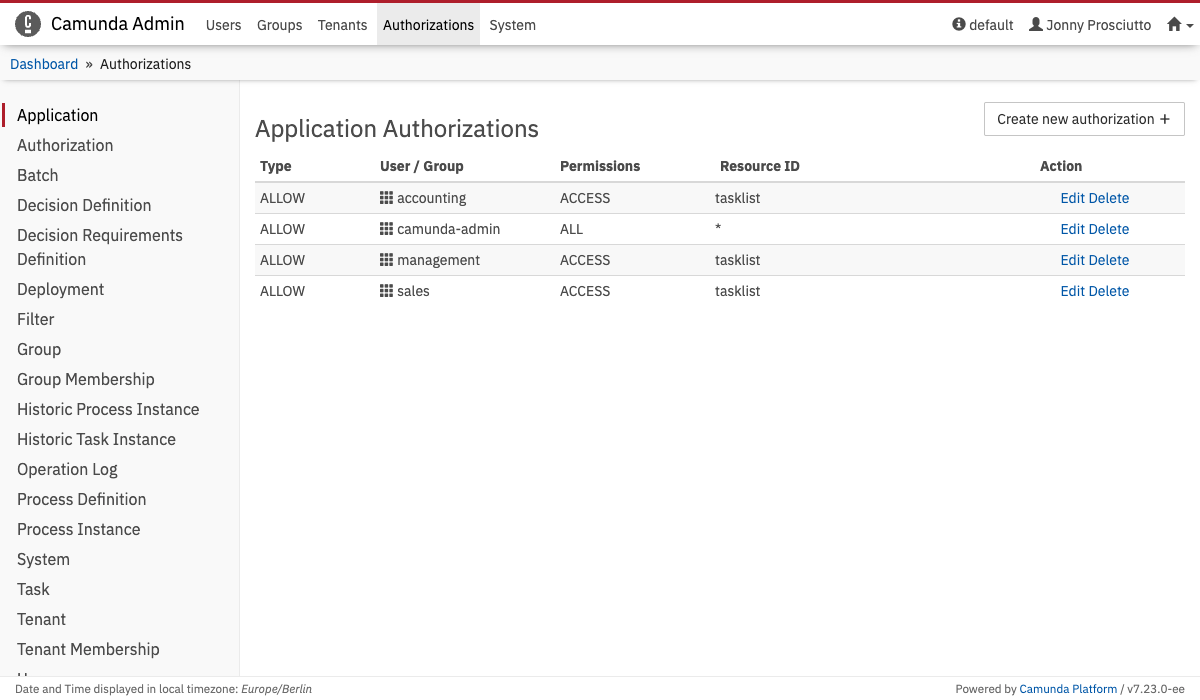This screenshot has height=700, width=1200.
Task: Click the info icon next to default
Action: point(959,25)
